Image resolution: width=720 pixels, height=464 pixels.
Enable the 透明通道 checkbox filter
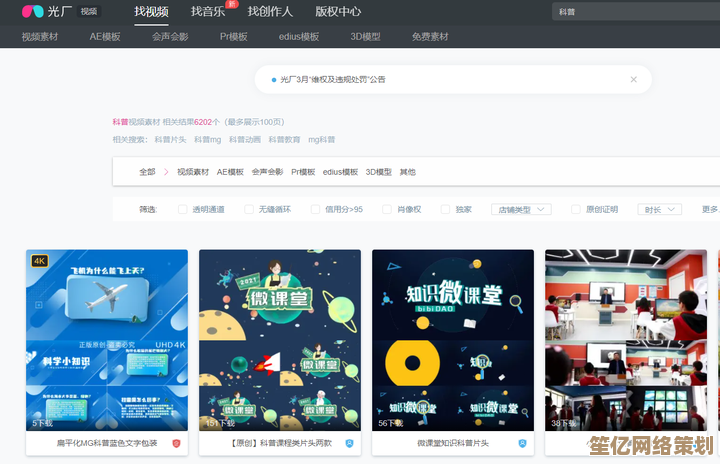pyautogui.click(x=182, y=210)
